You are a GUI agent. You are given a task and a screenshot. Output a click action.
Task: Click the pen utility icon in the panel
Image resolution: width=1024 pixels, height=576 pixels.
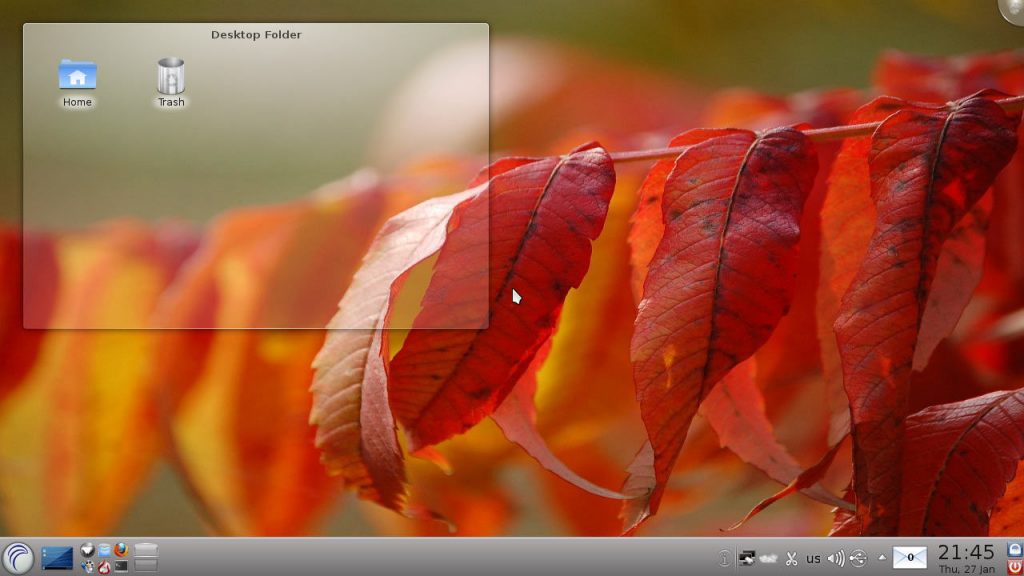87,565
